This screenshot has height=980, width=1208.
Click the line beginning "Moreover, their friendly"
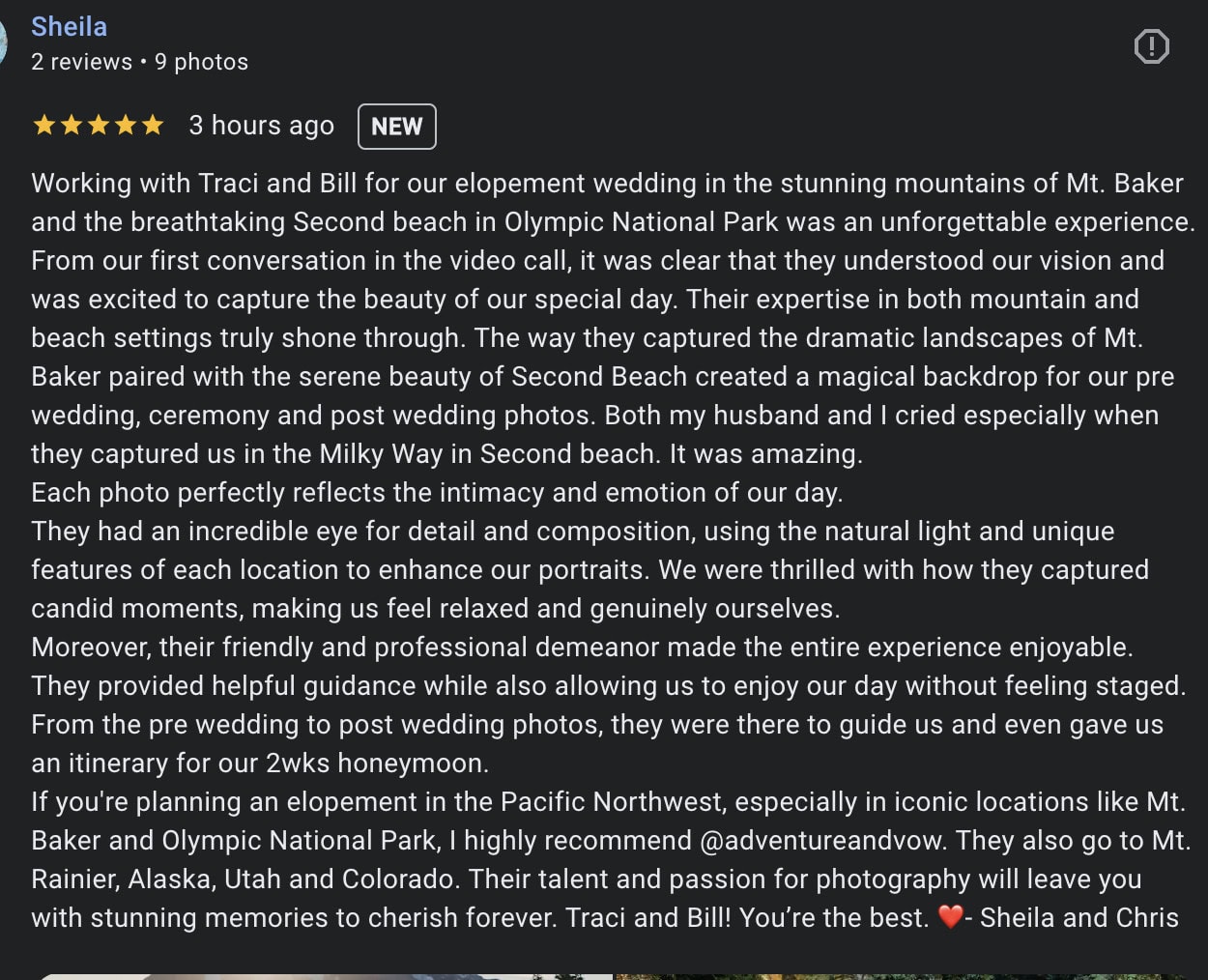pos(582,647)
